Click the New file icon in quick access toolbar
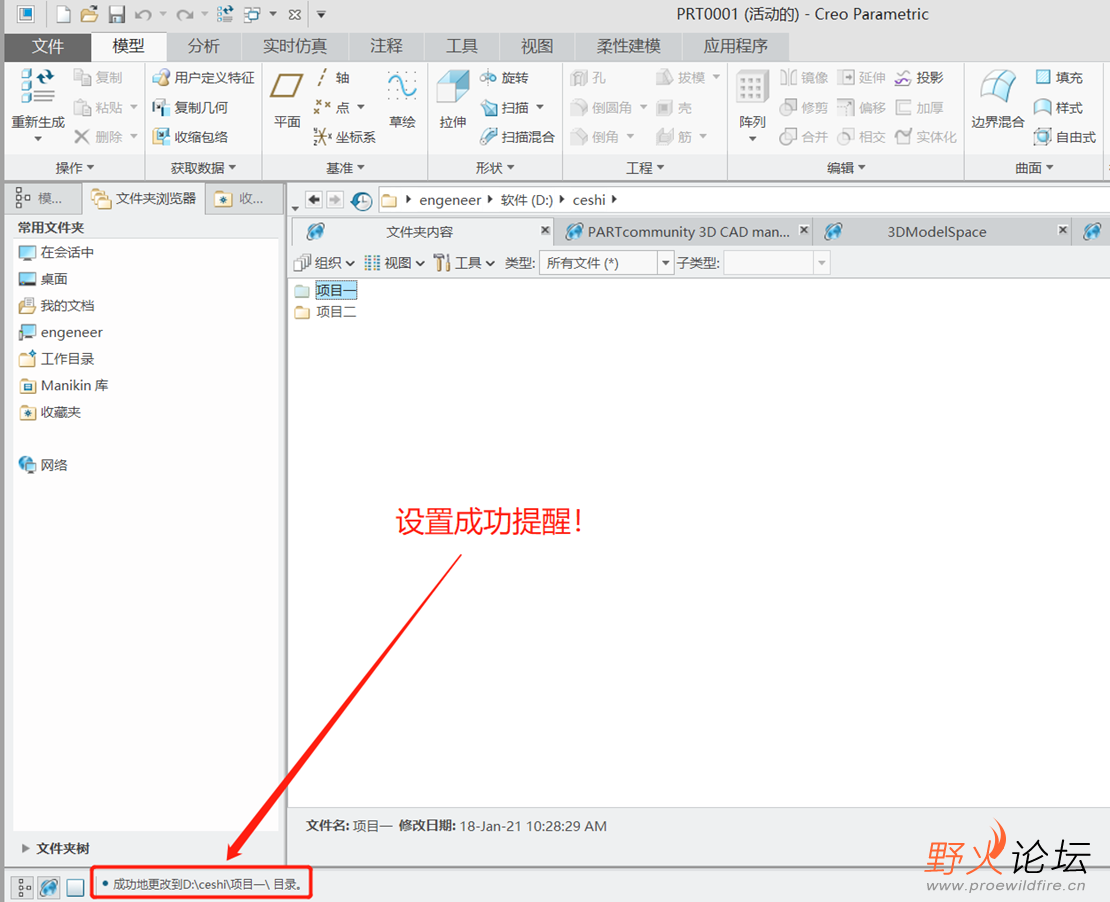 click(64, 14)
